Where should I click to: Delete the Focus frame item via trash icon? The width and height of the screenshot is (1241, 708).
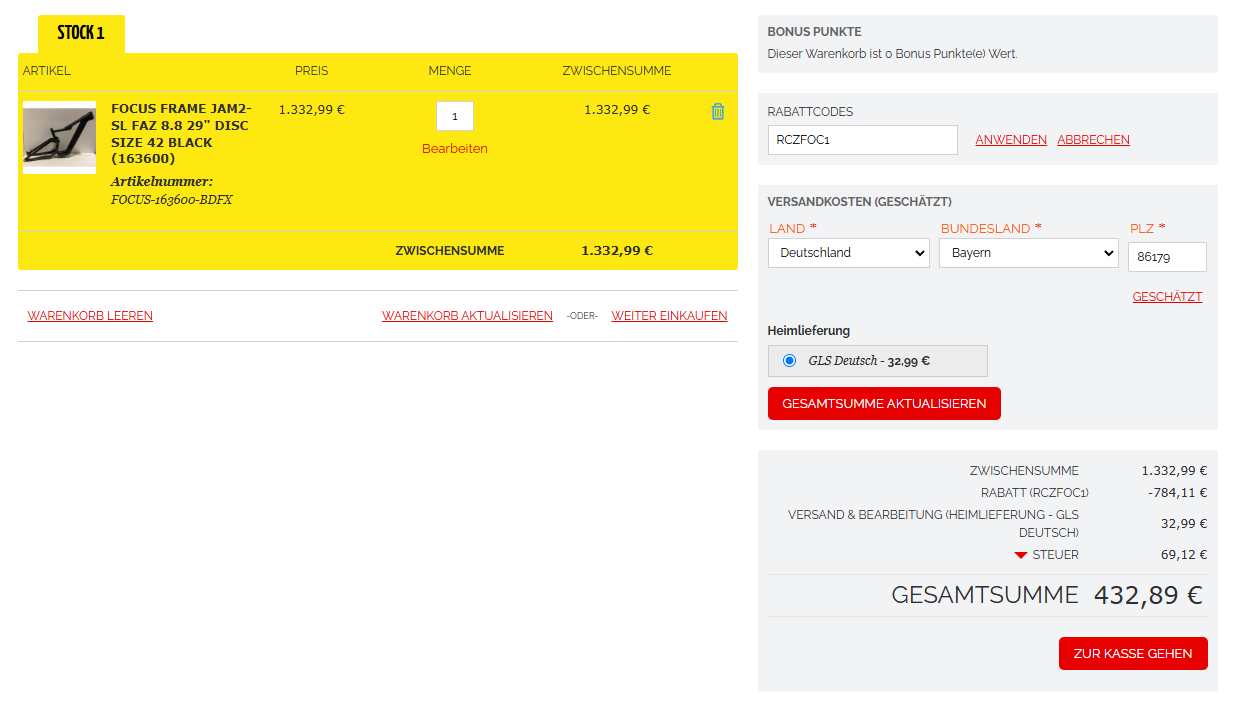pos(717,112)
